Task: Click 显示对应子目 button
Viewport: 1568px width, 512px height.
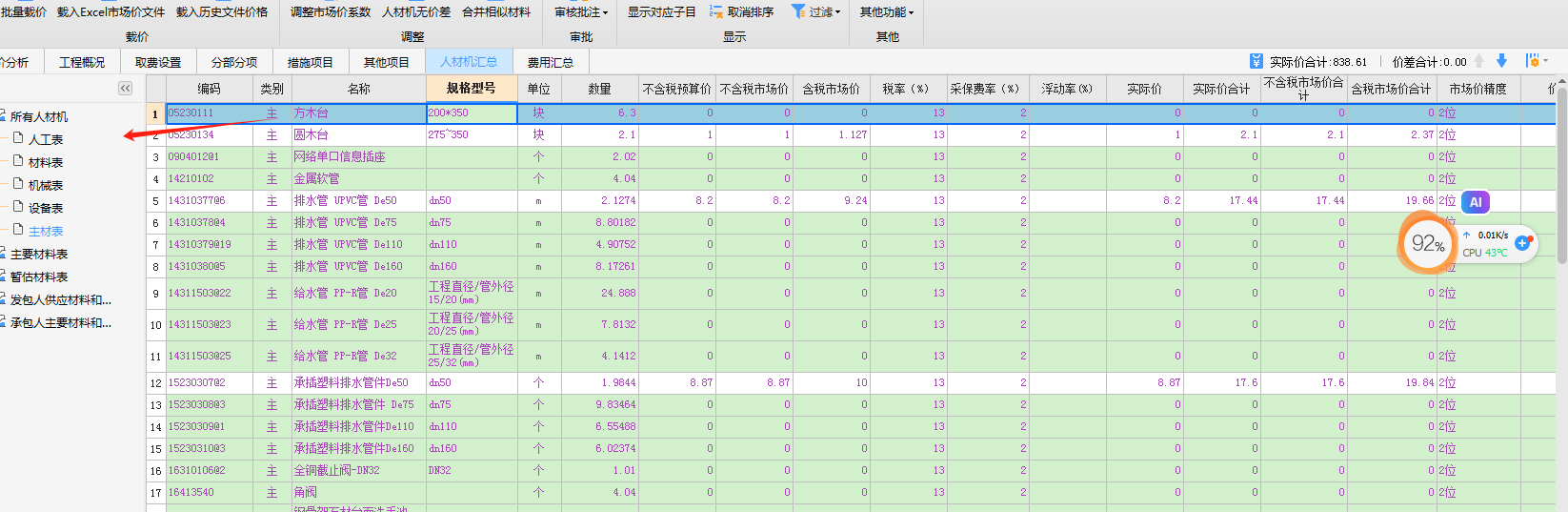Action: (662, 12)
